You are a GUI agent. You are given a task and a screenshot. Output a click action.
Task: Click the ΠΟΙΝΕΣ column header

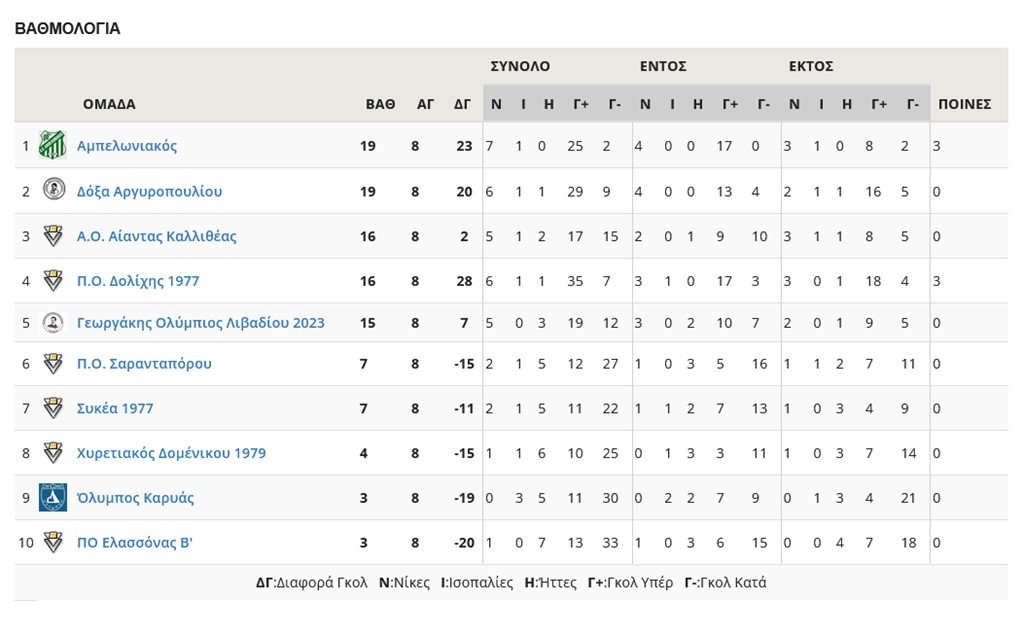[964, 104]
